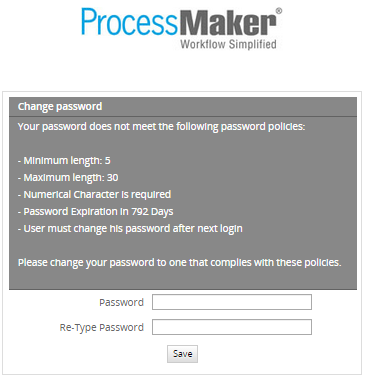Click the Change password header
365x381 pixels.
[x=60, y=106]
